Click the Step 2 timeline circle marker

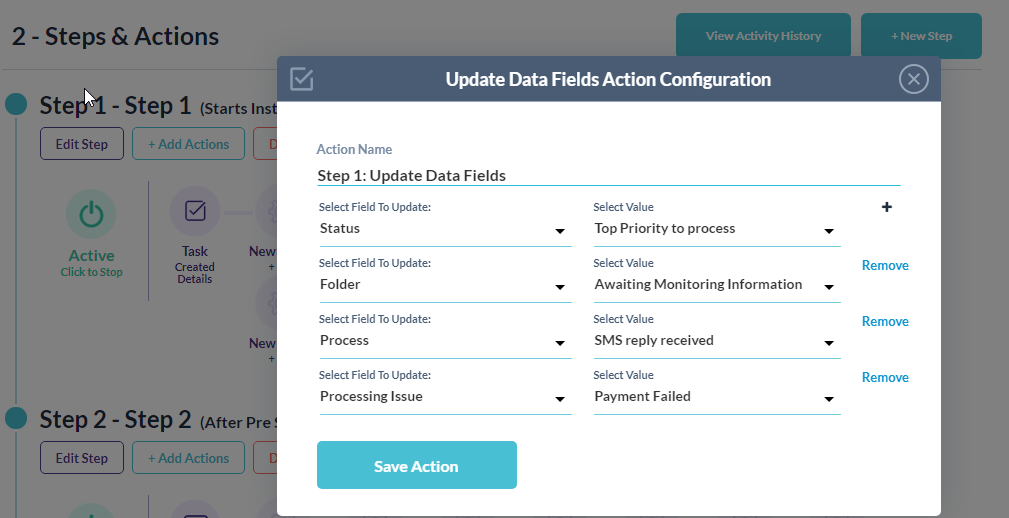pos(16,418)
